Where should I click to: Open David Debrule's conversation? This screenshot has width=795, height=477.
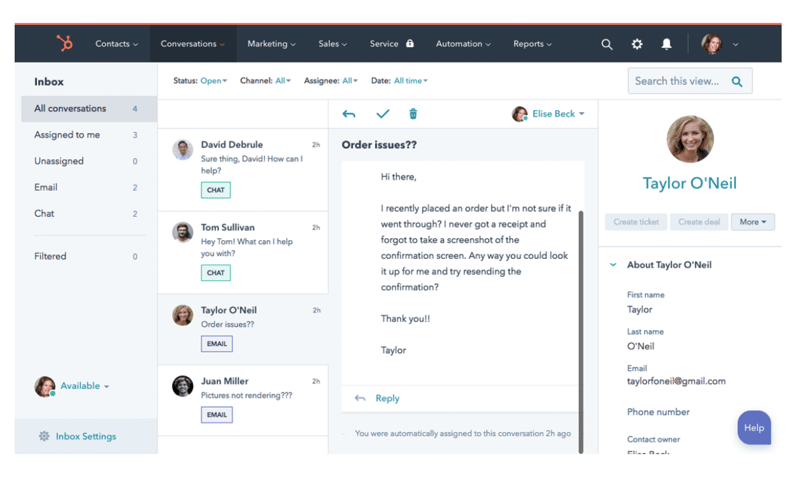243,169
